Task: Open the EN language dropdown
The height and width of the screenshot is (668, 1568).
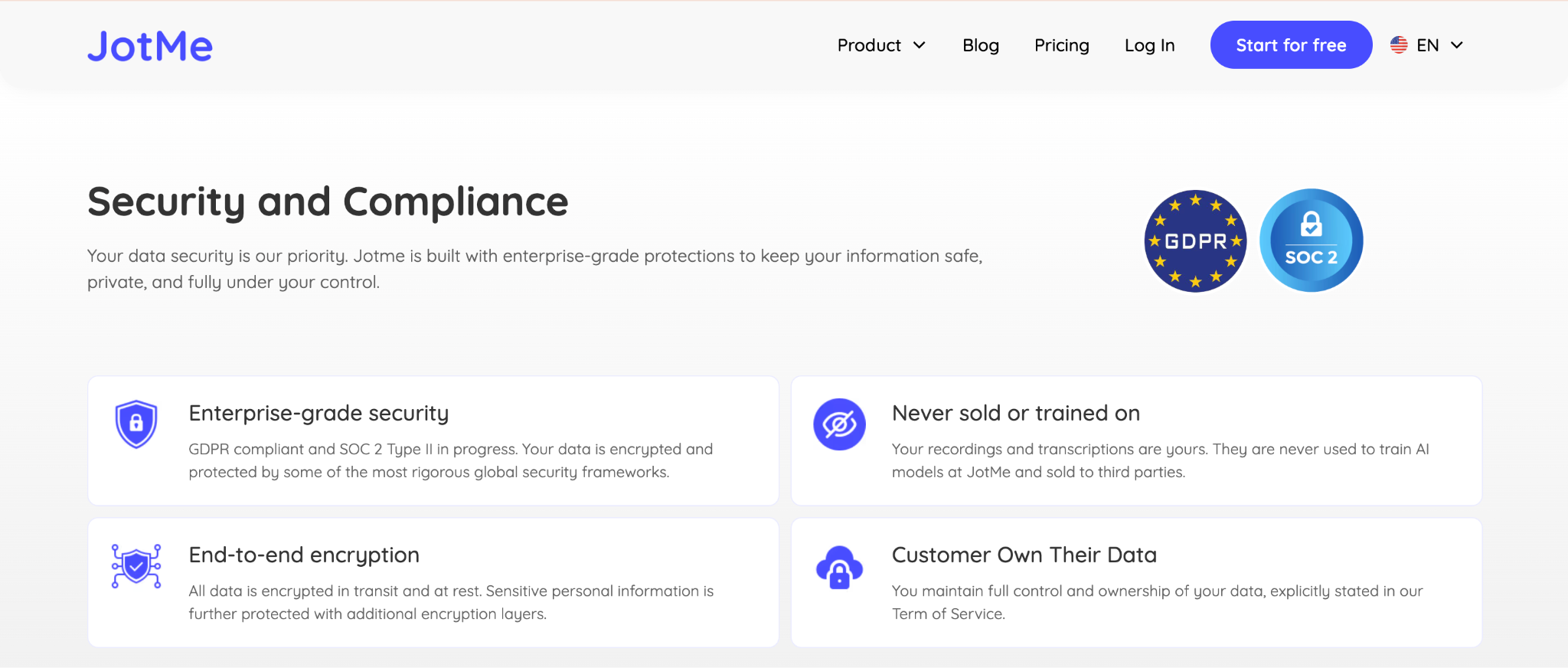Action: [1427, 45]
